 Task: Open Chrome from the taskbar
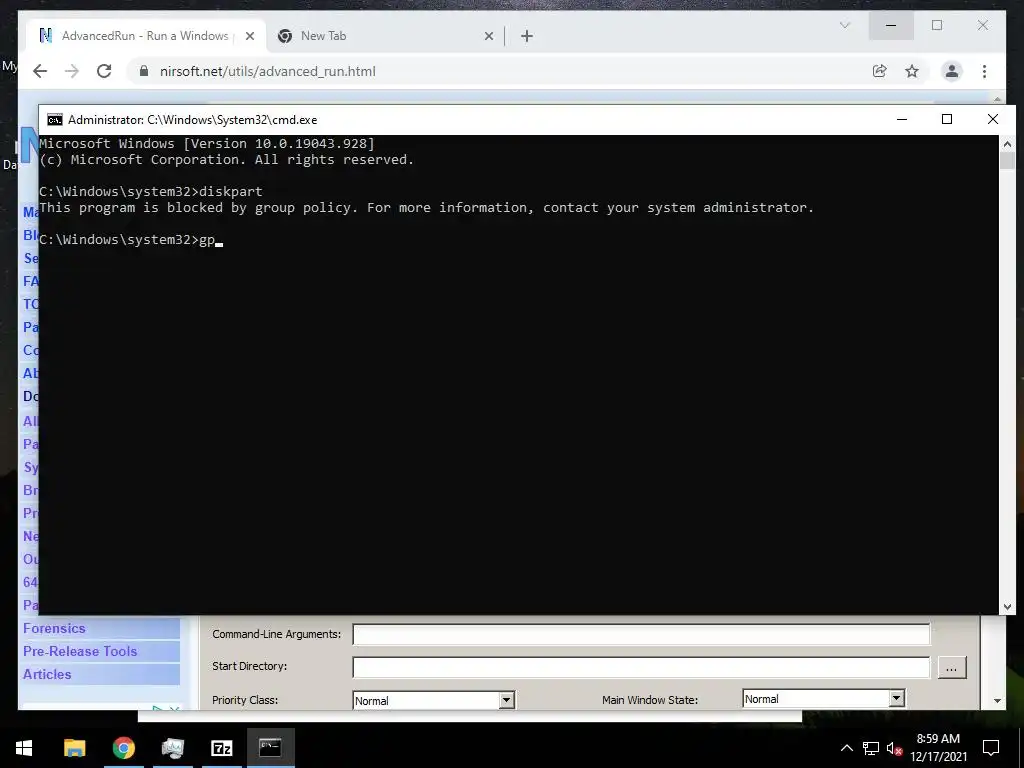(123, 748)
